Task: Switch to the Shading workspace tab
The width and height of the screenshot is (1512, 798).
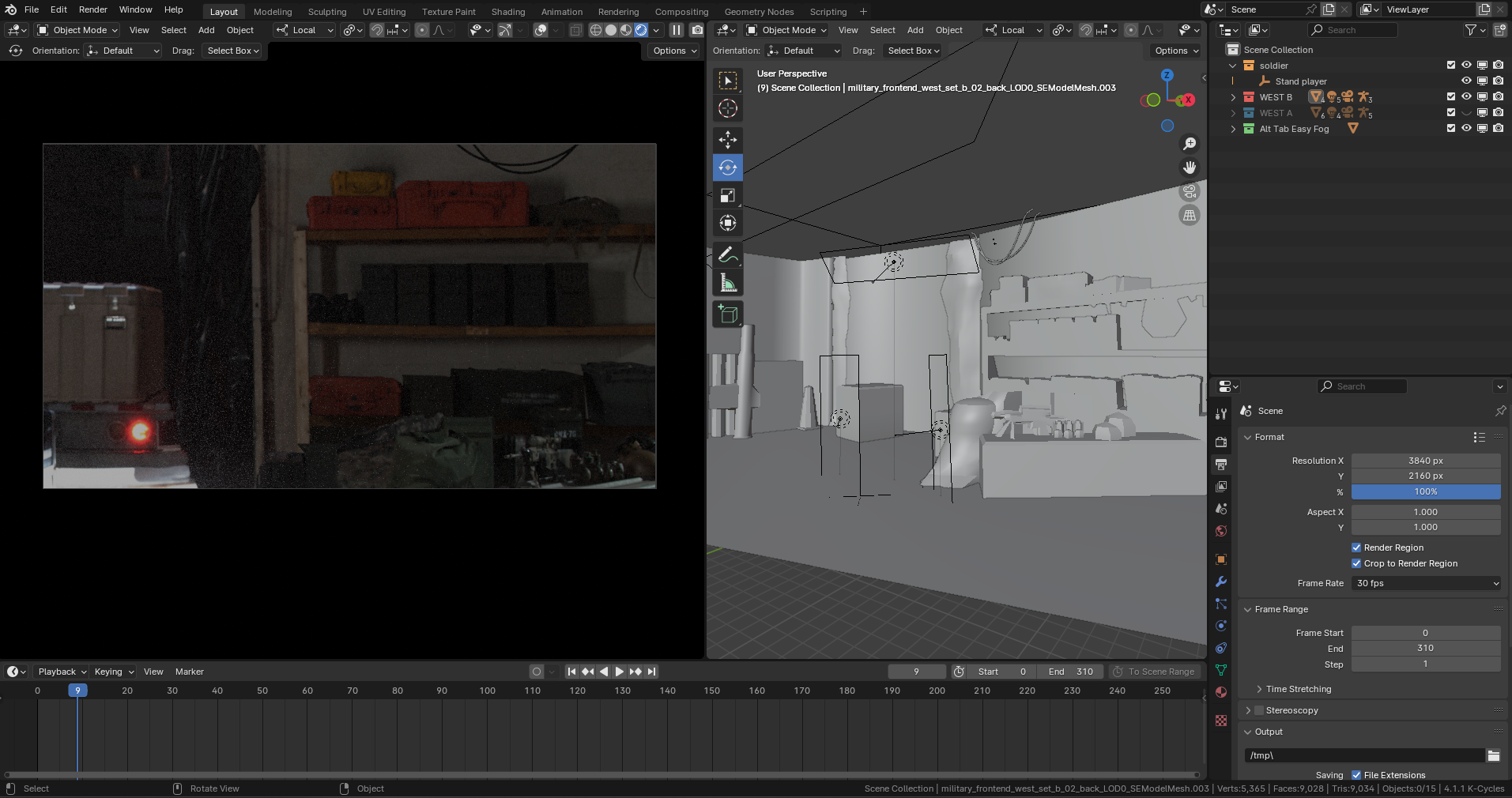Action: pos(508,12)
